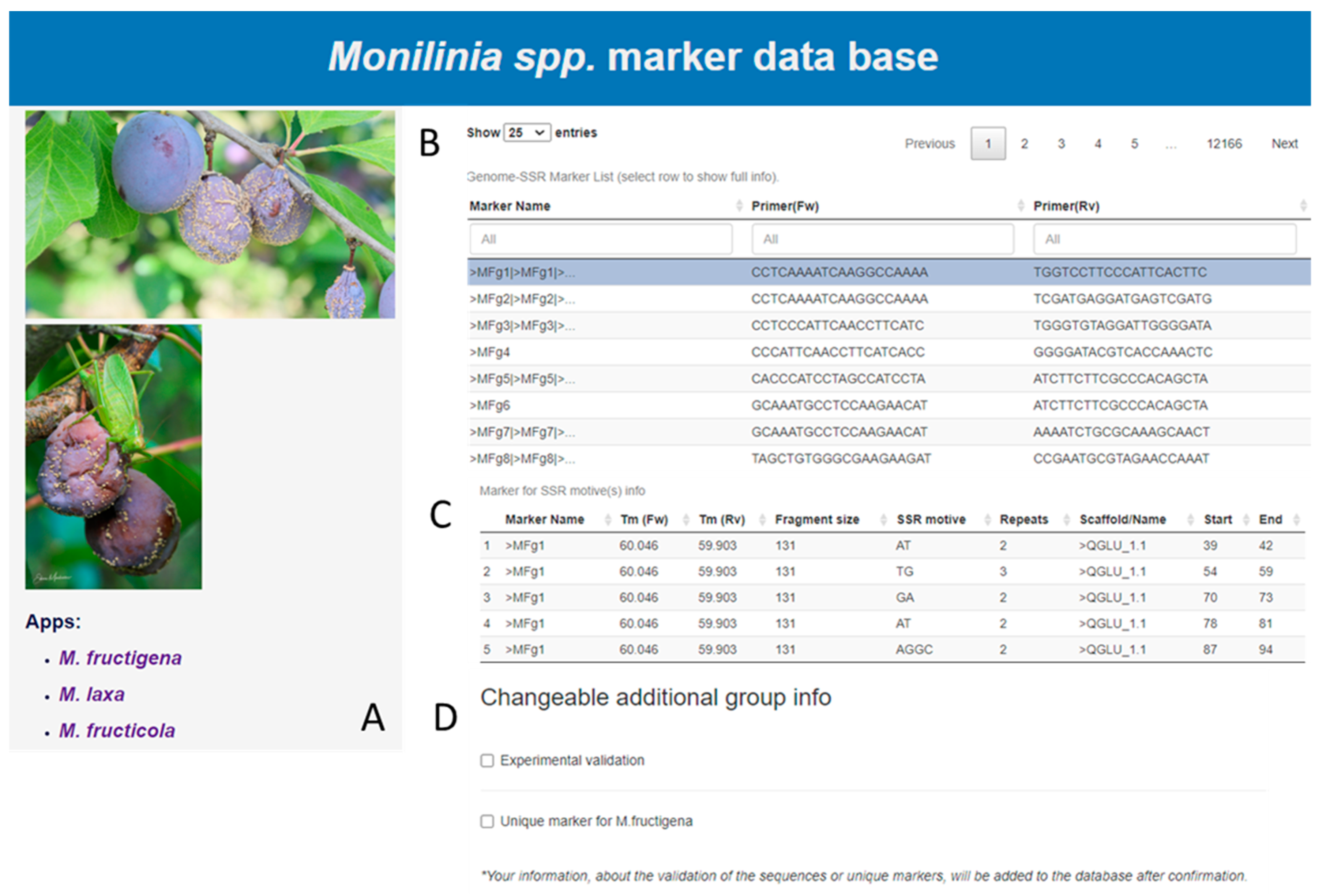Open the M. laxa app link
This screenshot has height=896, width=1324.
(92, 694)
